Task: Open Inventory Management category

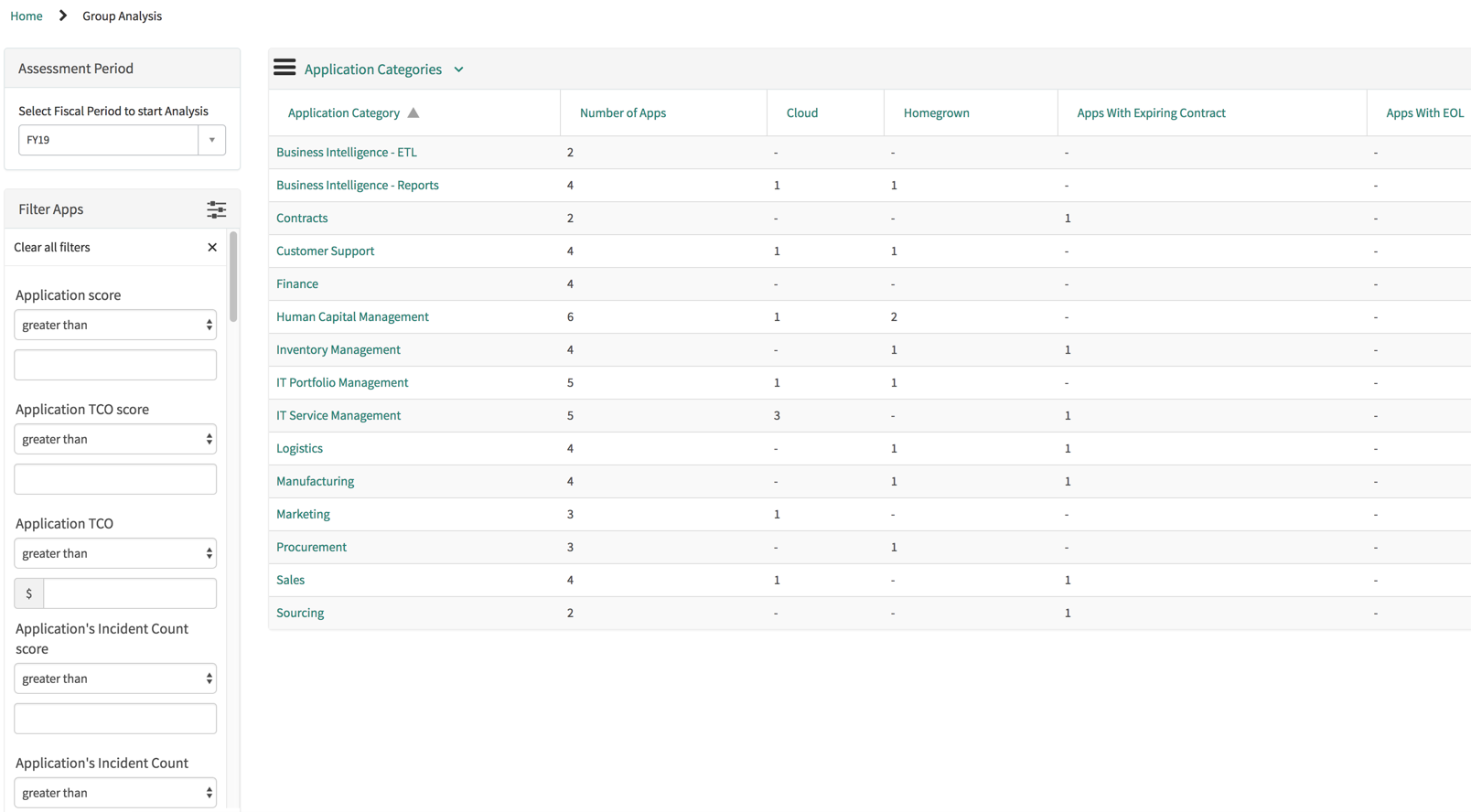Action: tap(338, 350)
